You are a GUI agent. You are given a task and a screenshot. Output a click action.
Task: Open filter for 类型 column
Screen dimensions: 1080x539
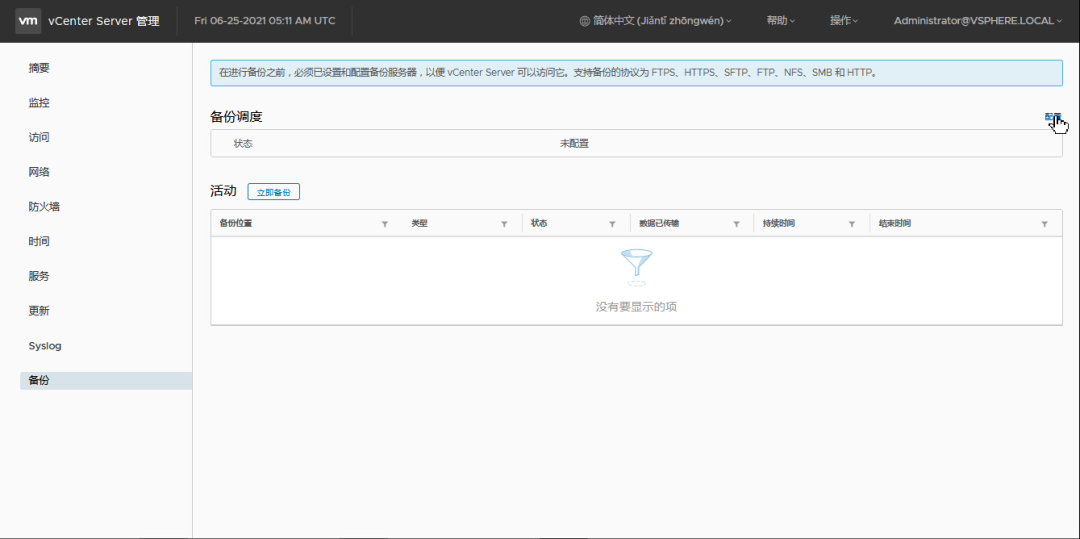pos(504,224)
